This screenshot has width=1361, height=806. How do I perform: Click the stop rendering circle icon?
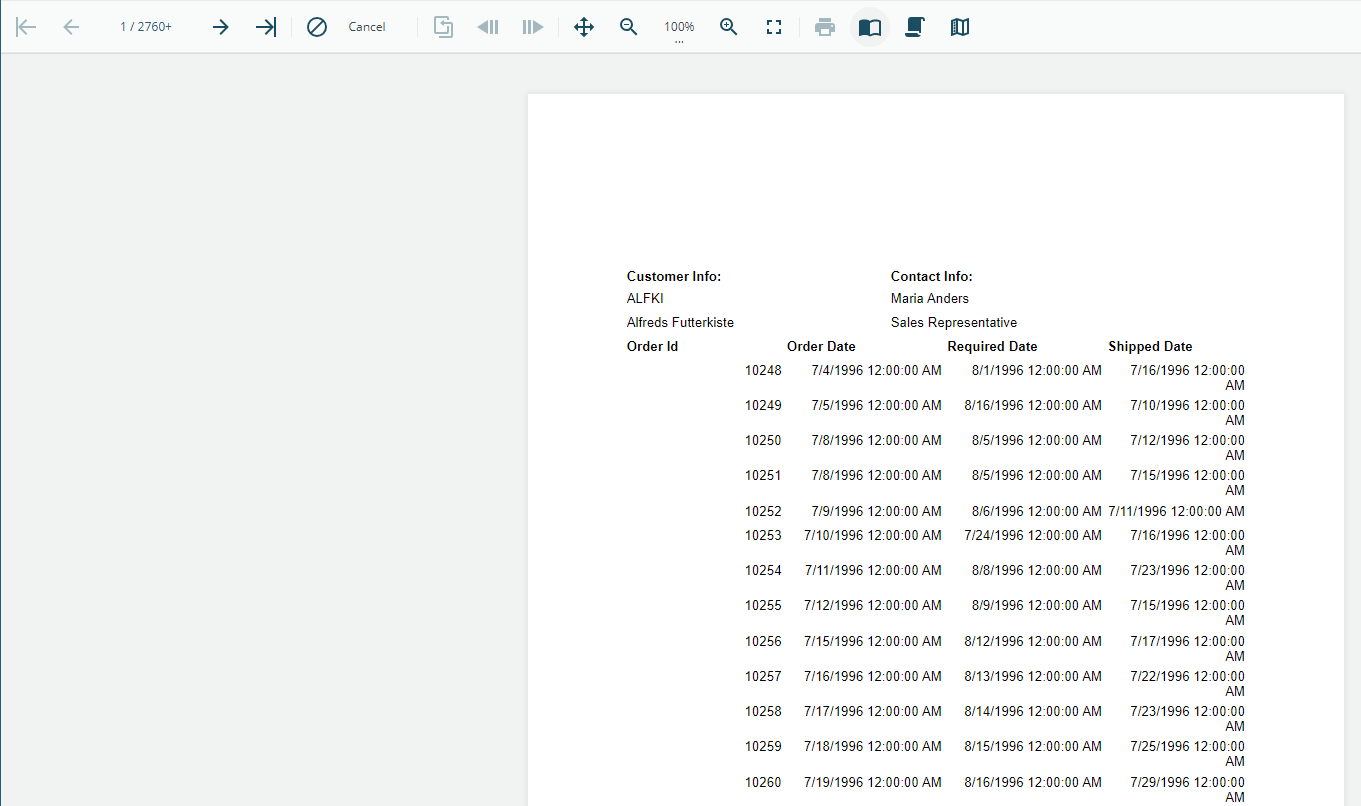coord(317,27)
